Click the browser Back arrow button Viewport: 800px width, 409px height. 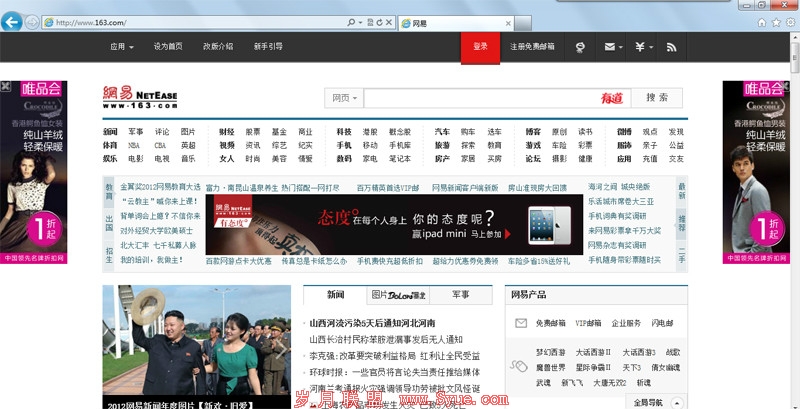tap(11, 22)
